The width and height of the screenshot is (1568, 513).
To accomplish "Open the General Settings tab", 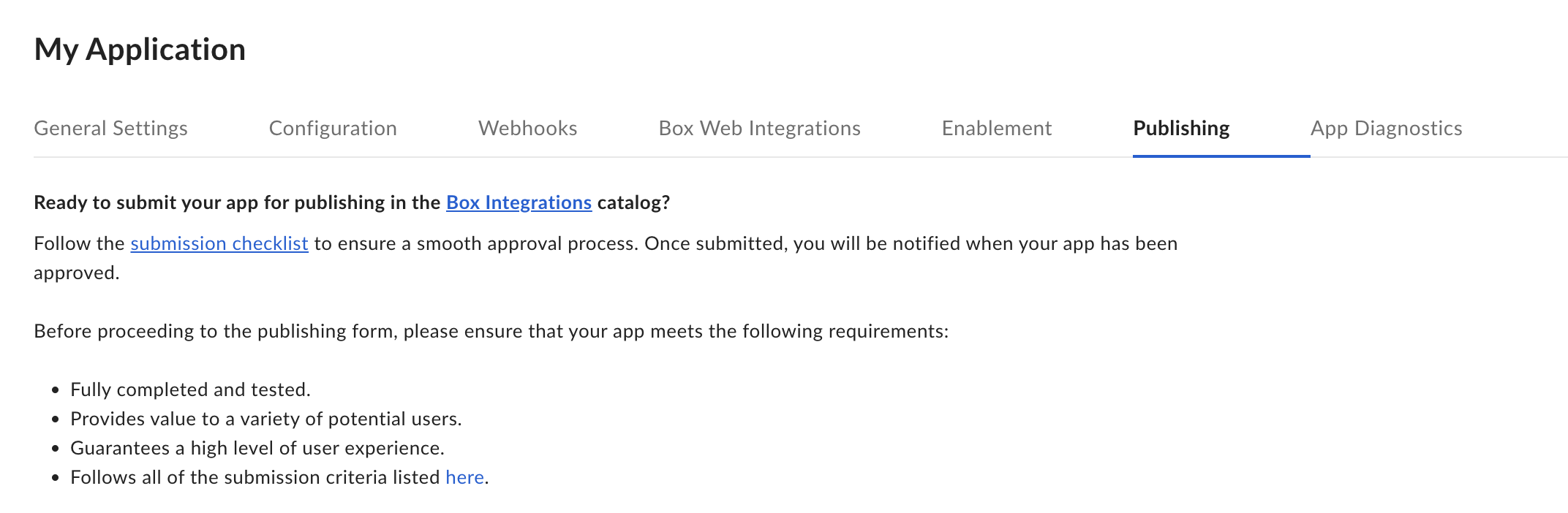I will click(110, 129).
